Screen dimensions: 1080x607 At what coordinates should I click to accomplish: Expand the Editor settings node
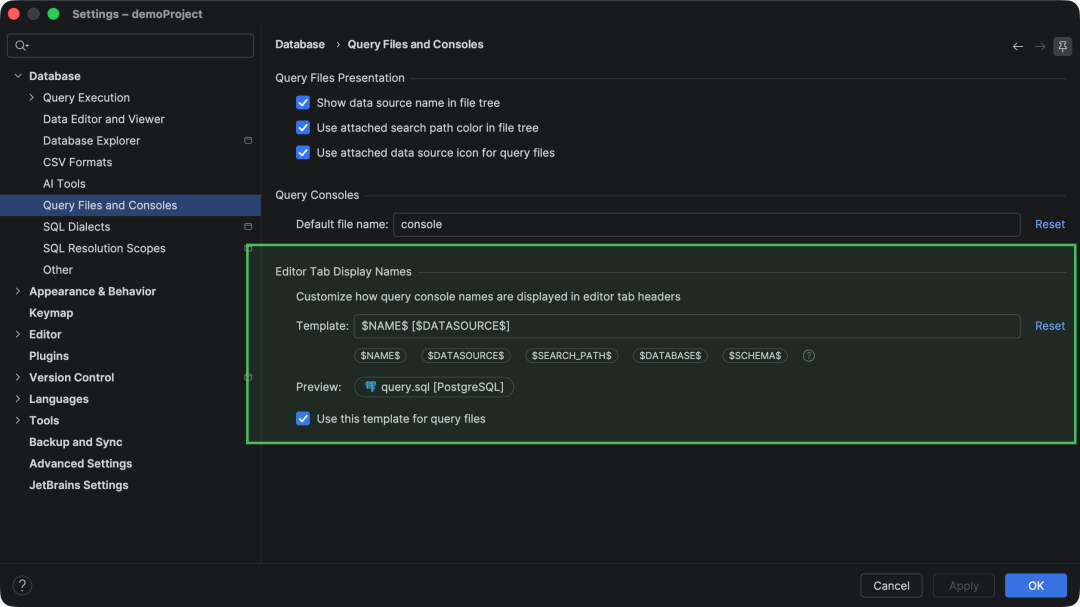pos(18,334)
